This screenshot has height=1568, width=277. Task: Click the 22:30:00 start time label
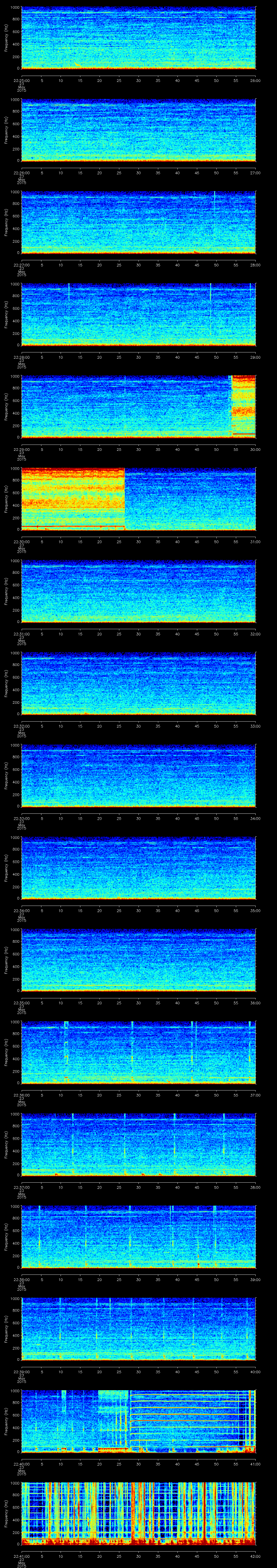(21, 542)
